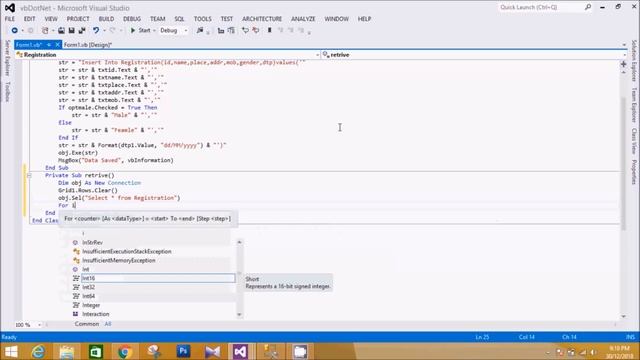The width and height of the screenshot is (640, 360).
Task: Open the ARCHITECTURE menu
Action: coord(262,19)
